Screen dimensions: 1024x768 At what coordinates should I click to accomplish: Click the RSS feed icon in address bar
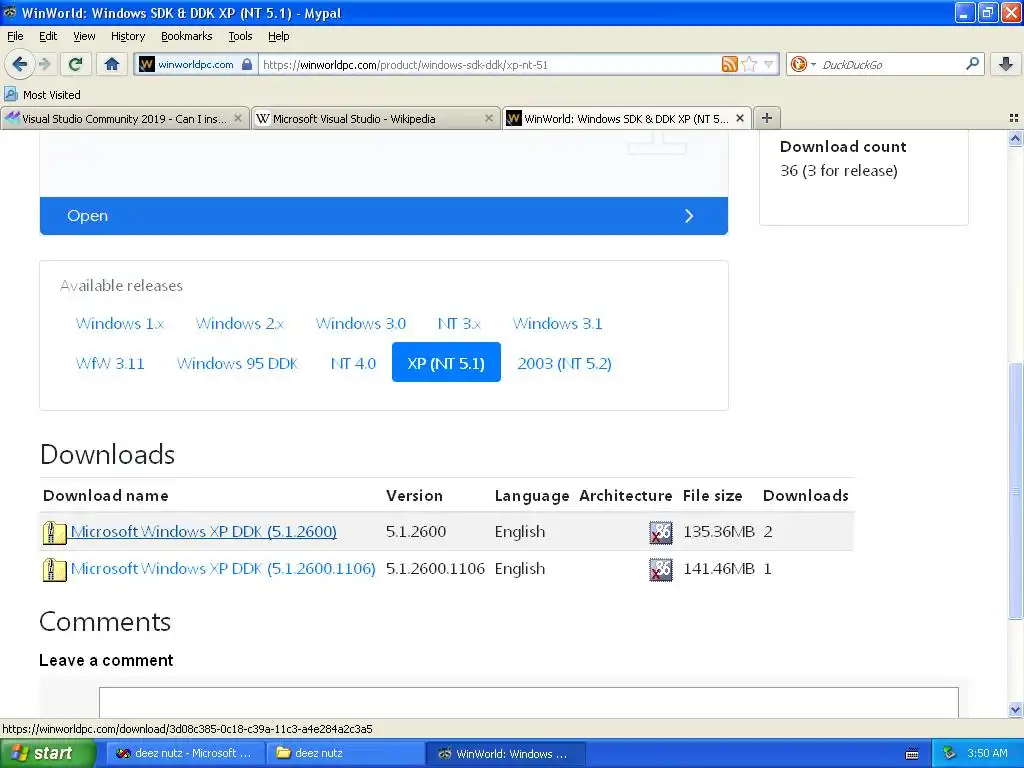(729, 64)
